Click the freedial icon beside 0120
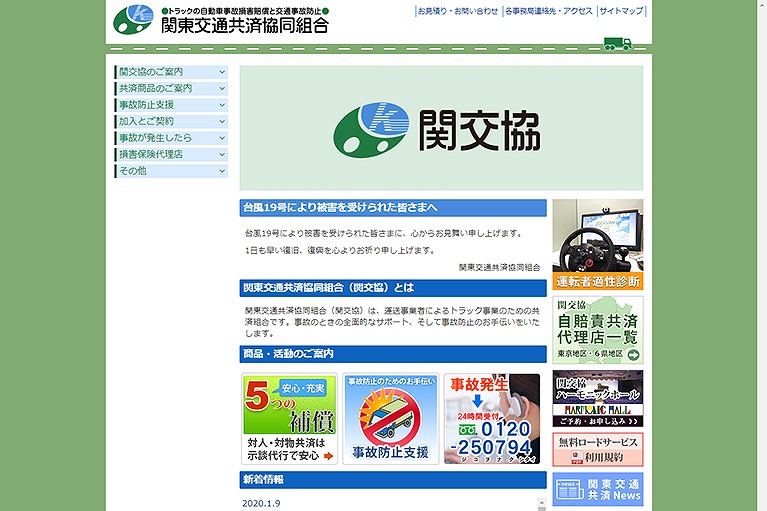This screenshot has height=511, width=767. tap(467, 430)
